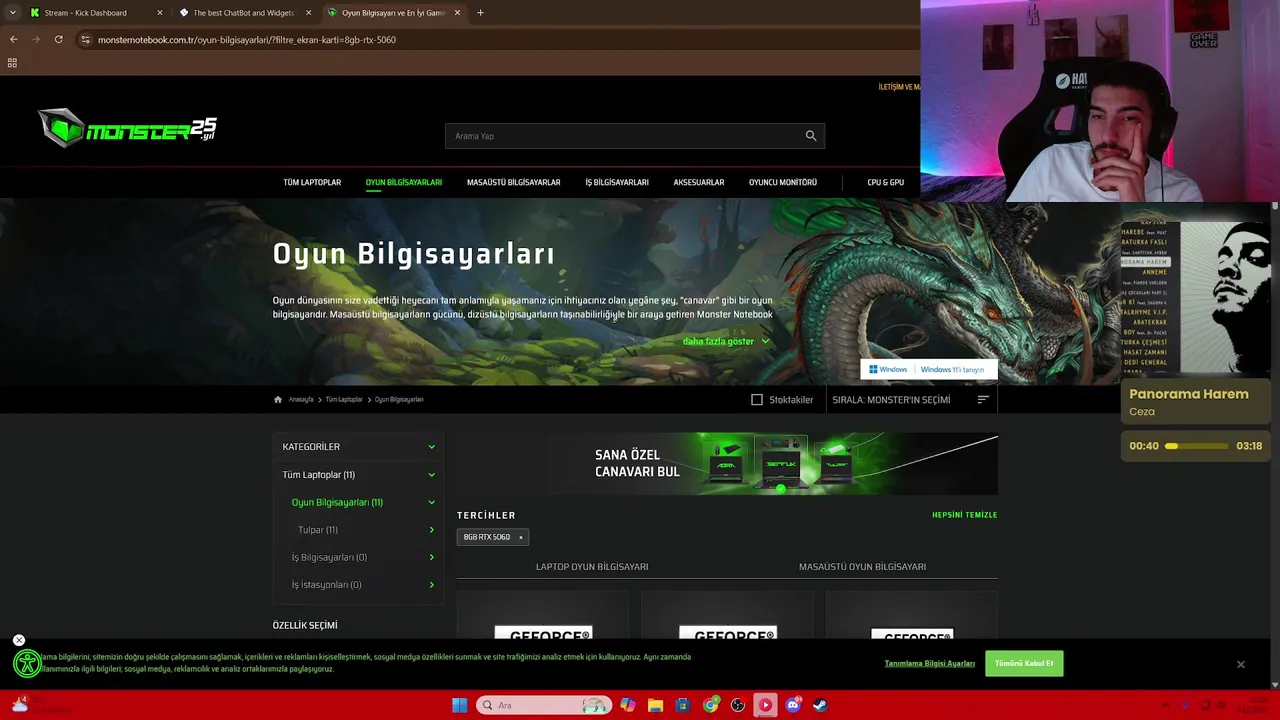Click the address bar URL
This screenshot has width=1280, height=720.
point(247,40)
